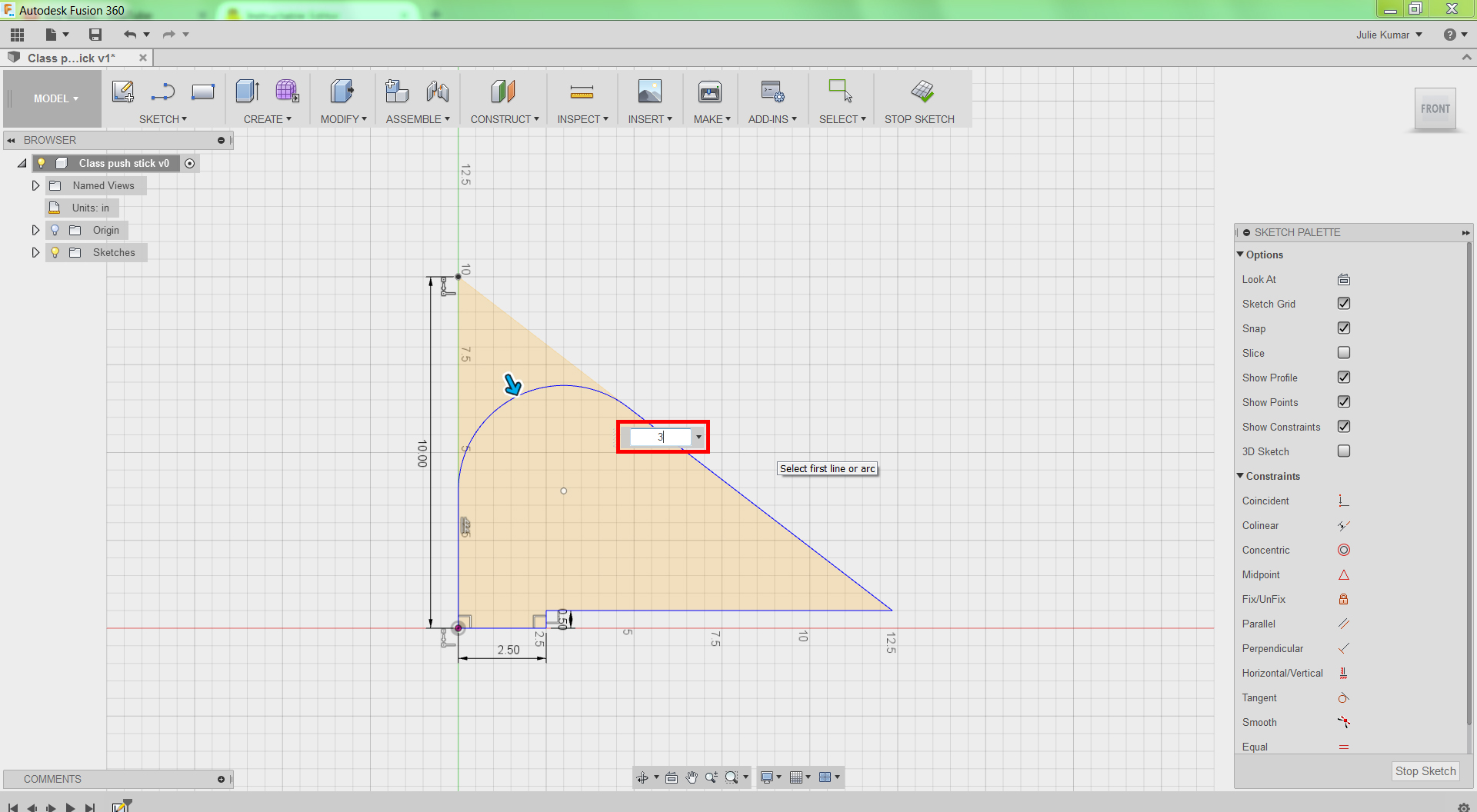Activate Class push stick component radio
This screenshot has width=1477, height=812.
[x=190, y=163]
